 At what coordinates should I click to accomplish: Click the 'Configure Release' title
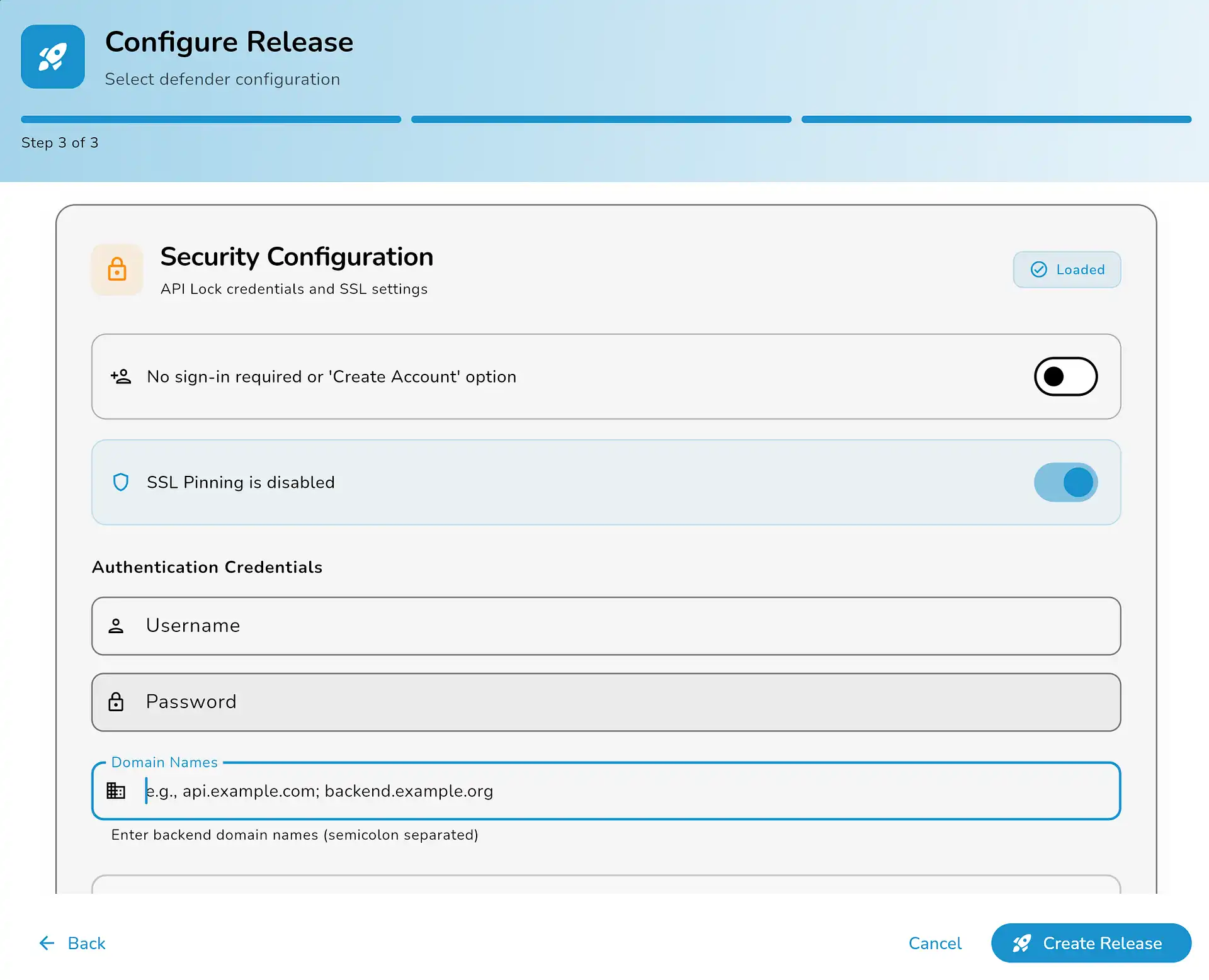click(229, 42)
